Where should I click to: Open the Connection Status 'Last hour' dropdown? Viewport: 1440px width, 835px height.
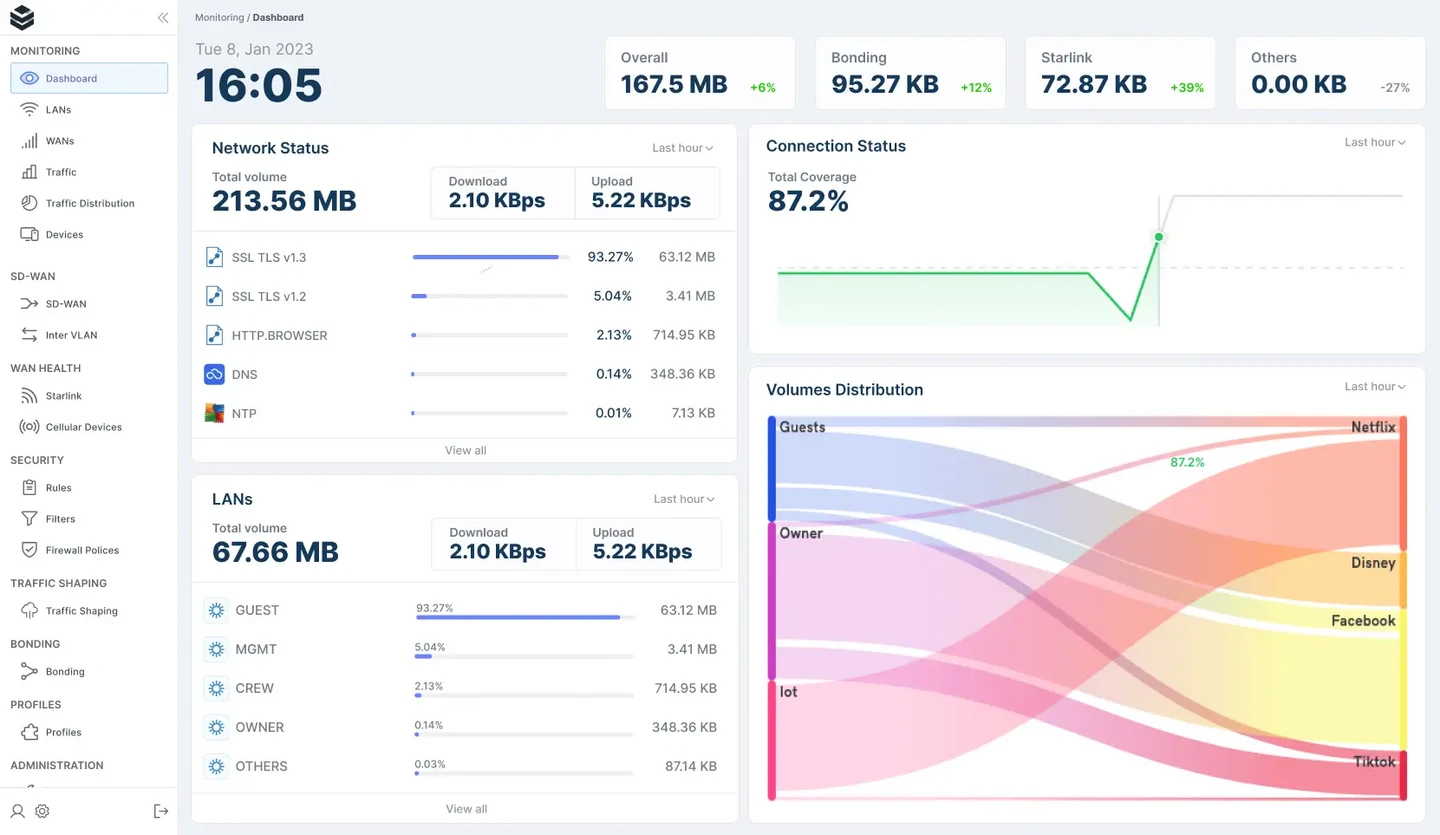tap(1375, 143)
